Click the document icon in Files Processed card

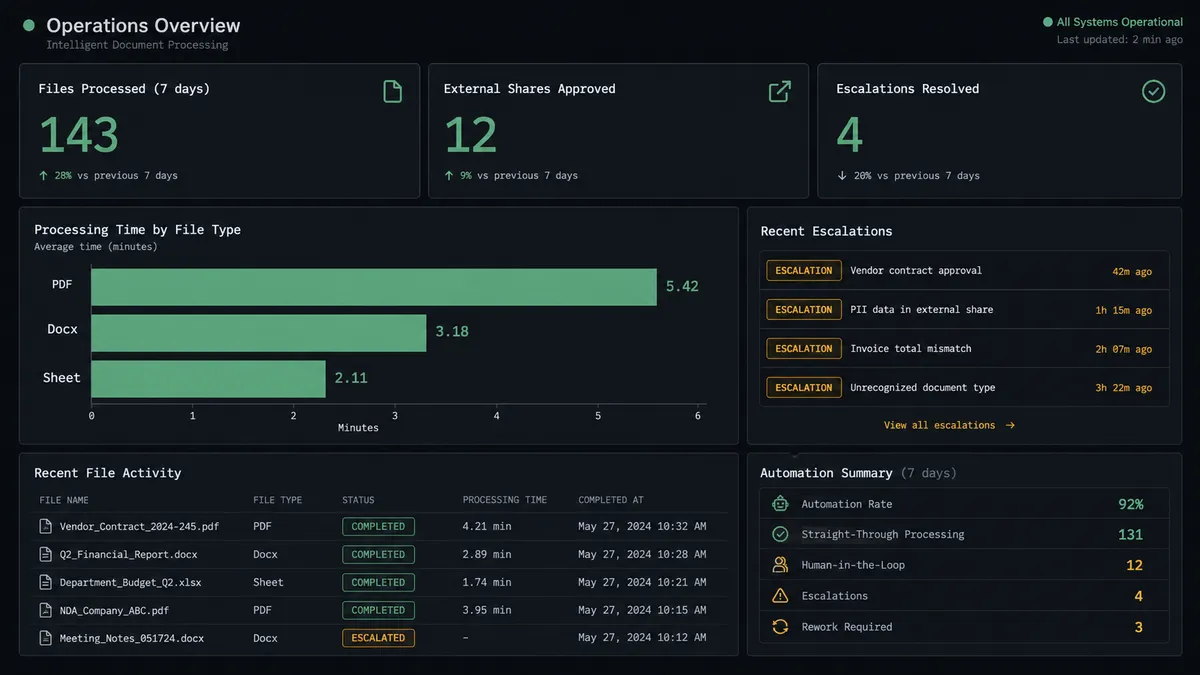pyautogui.click(x=393, y=92)
